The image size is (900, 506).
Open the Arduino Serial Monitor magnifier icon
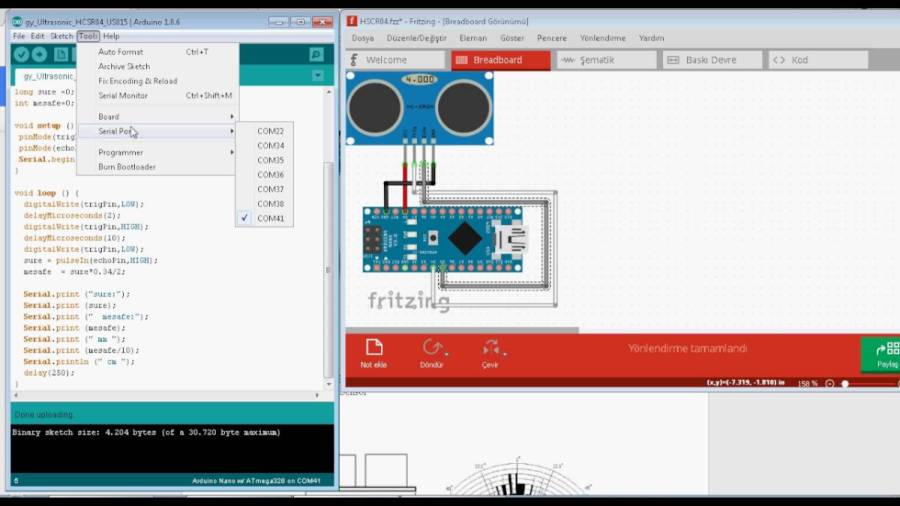click(x=316, y=55)
